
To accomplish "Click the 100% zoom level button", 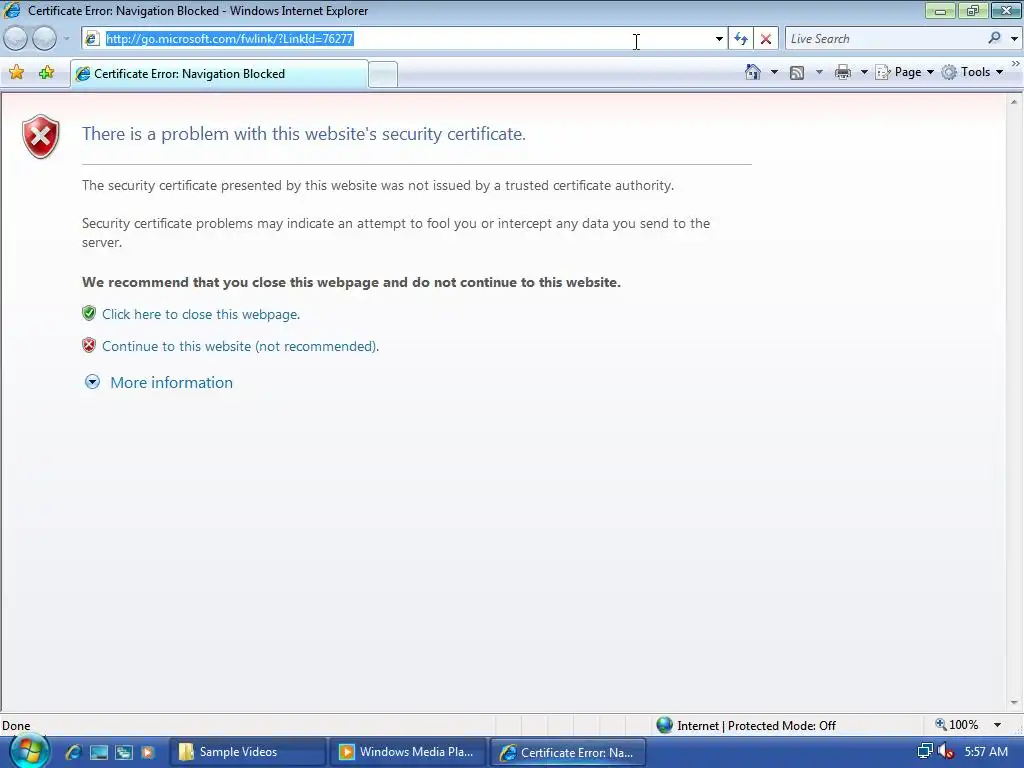I will coord(957,725).
